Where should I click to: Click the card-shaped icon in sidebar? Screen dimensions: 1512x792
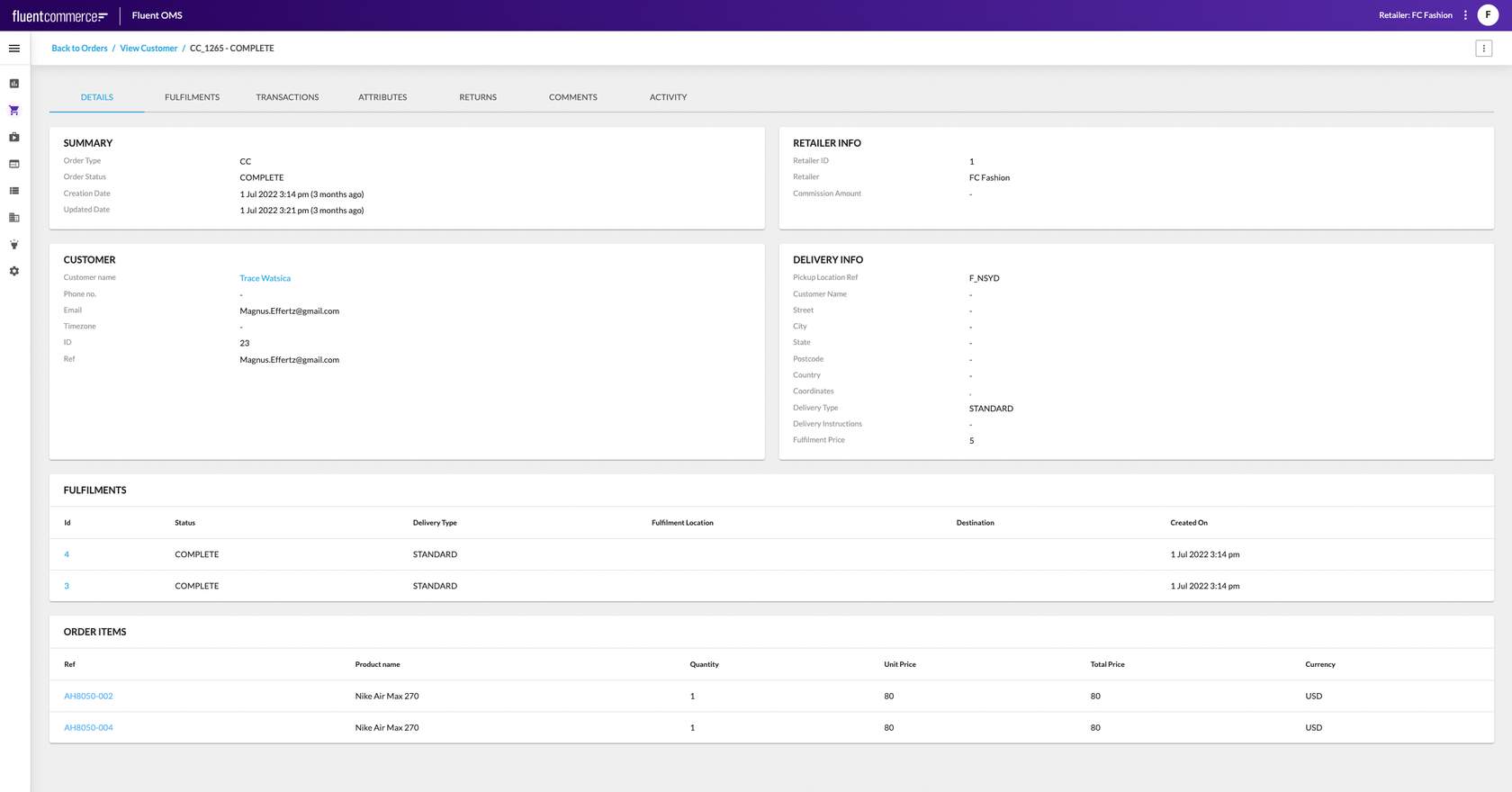point(14,164)
